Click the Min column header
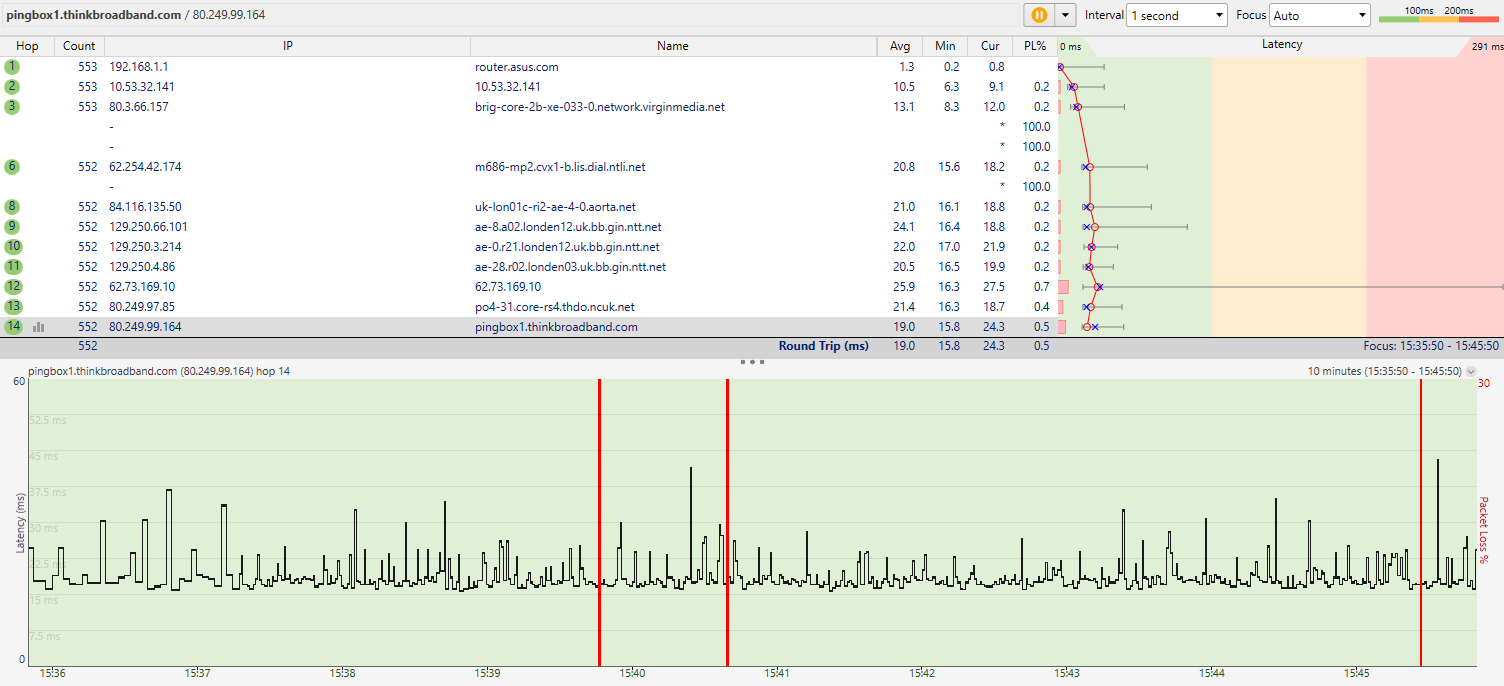Viewport: 1504px width, 686px height. [945, 46]
